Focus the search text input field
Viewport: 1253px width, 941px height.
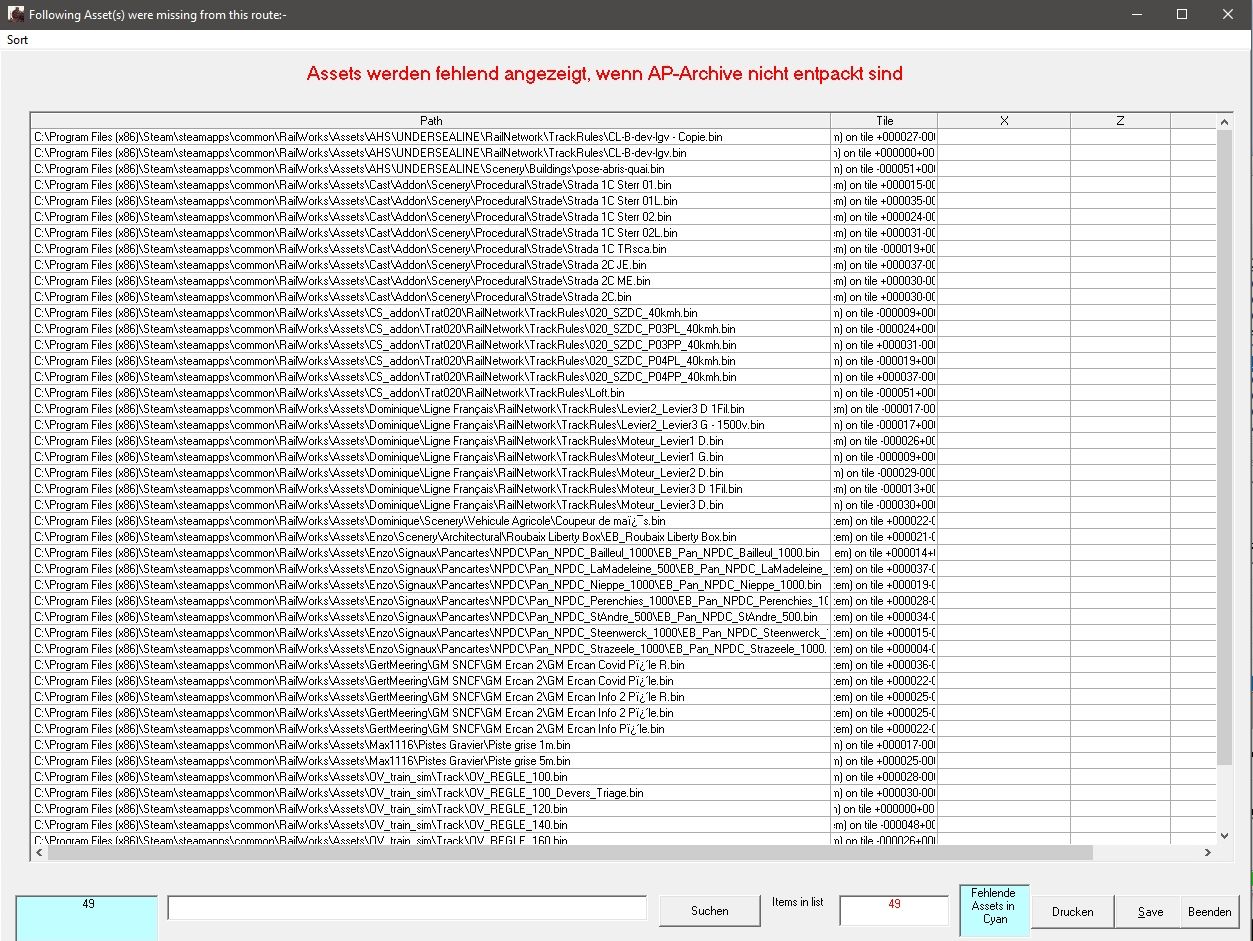click(x=407, y=908)
